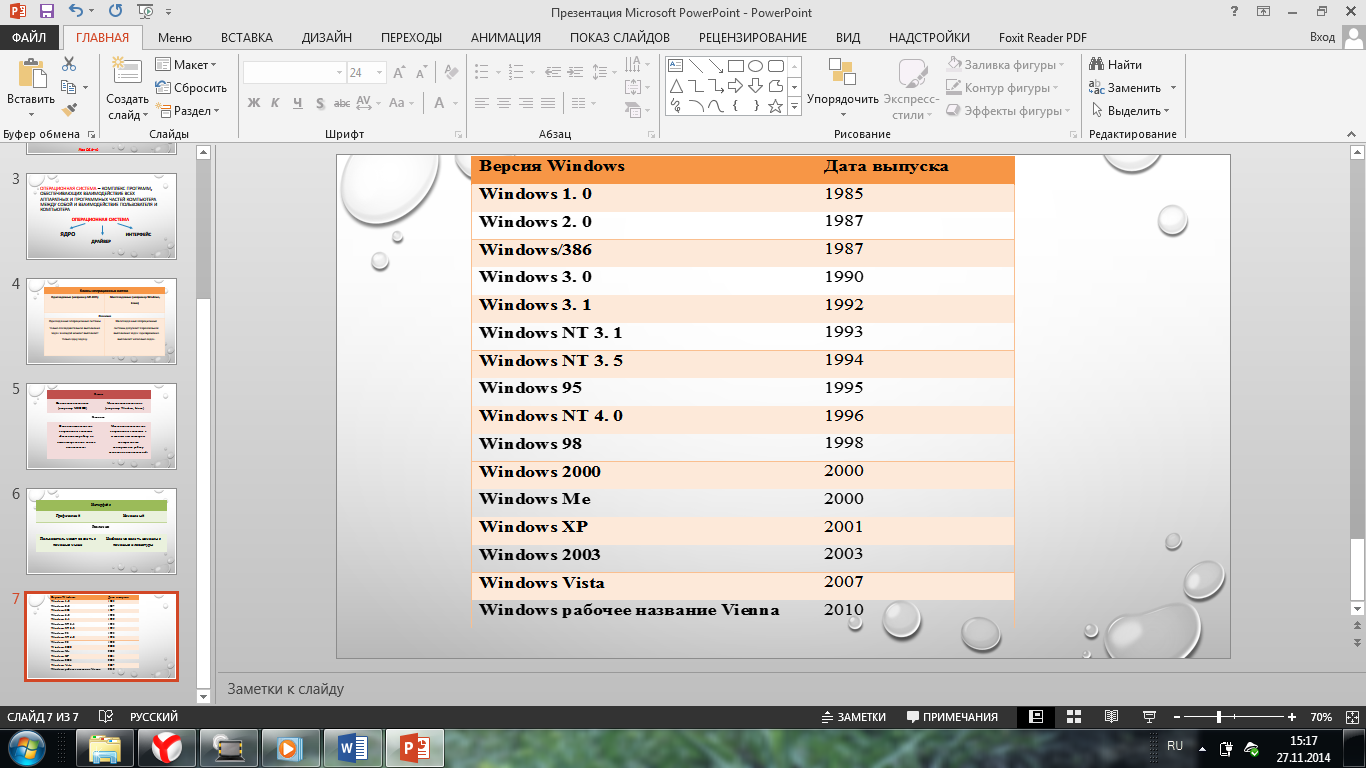Toggle justify text alignment
Viewport: 1366px width, 768px height.
548,103
